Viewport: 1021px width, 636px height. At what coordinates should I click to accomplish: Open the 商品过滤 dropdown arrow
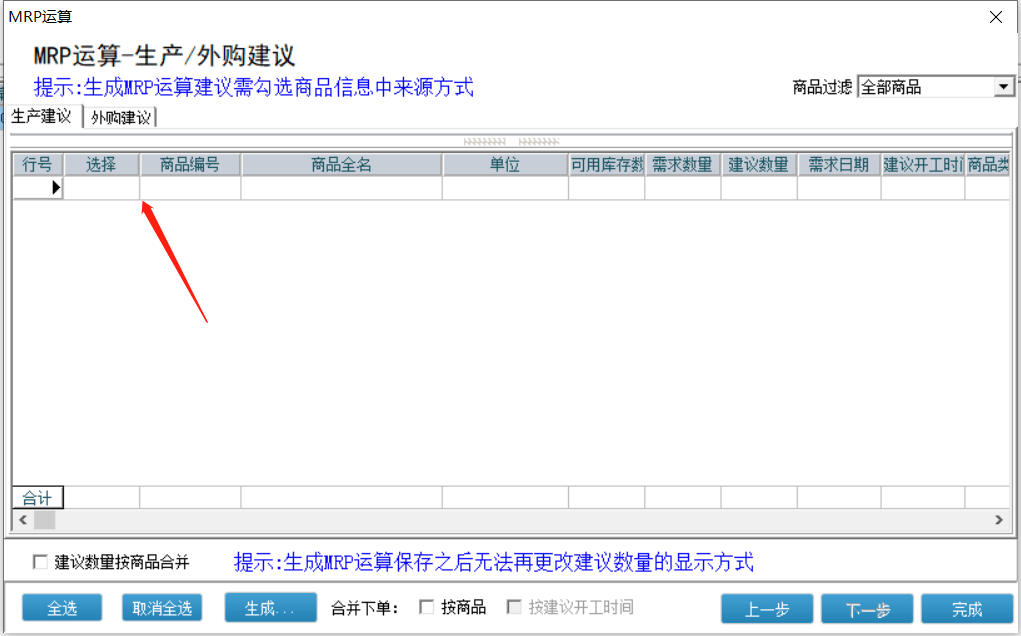pyautogui.click(x=1003, y=87)
